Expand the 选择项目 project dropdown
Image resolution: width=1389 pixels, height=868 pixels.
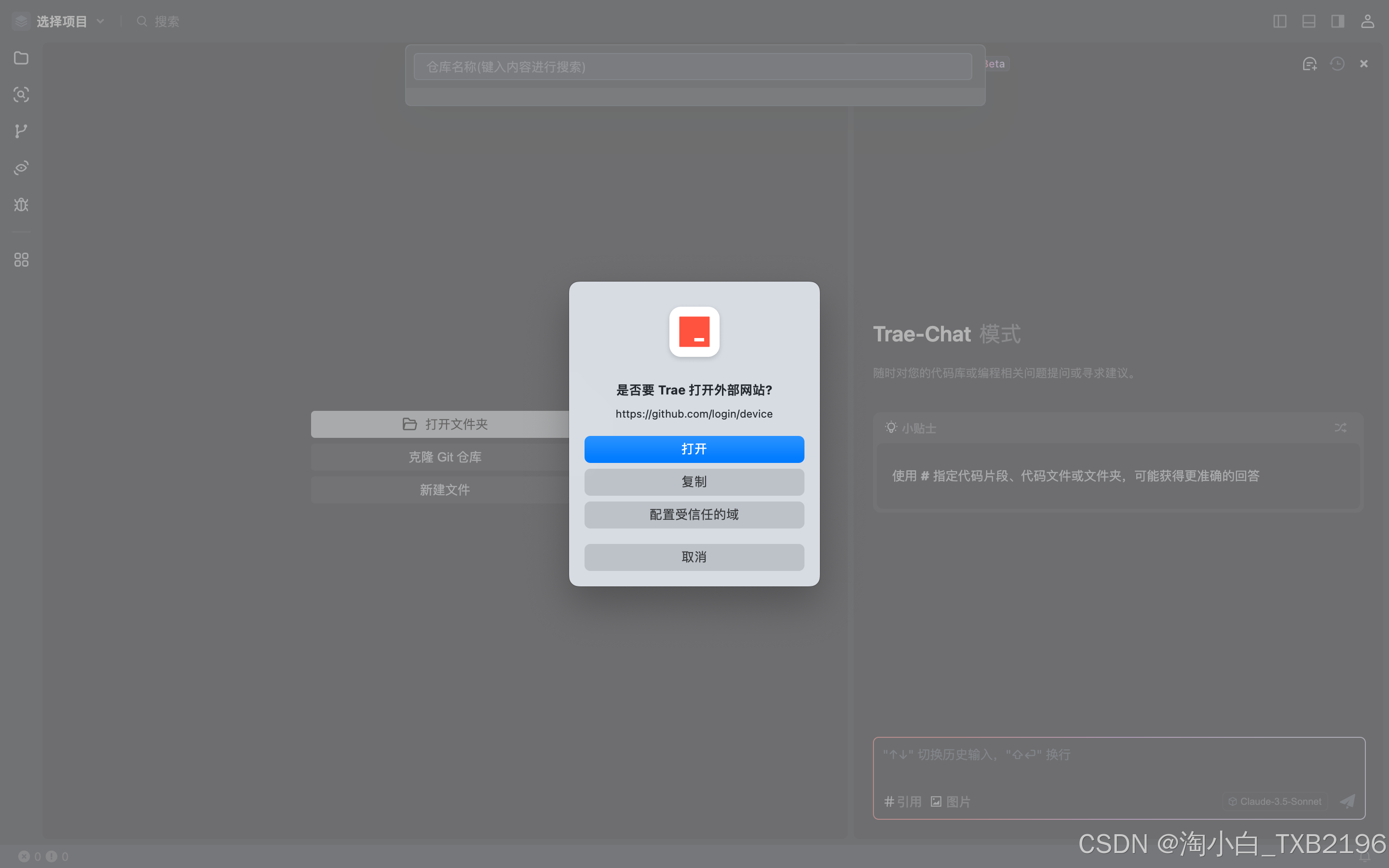pyautogui.click(x=69, y=22)
